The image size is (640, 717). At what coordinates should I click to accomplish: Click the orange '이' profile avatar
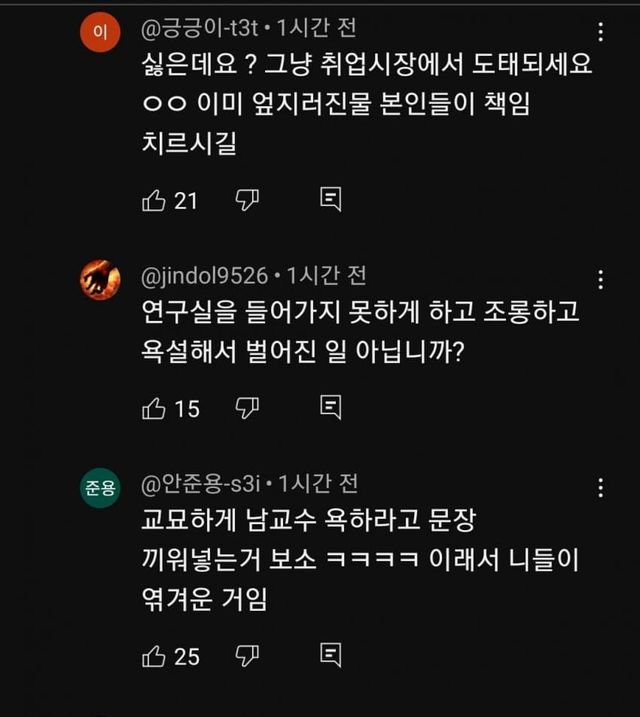99,33
